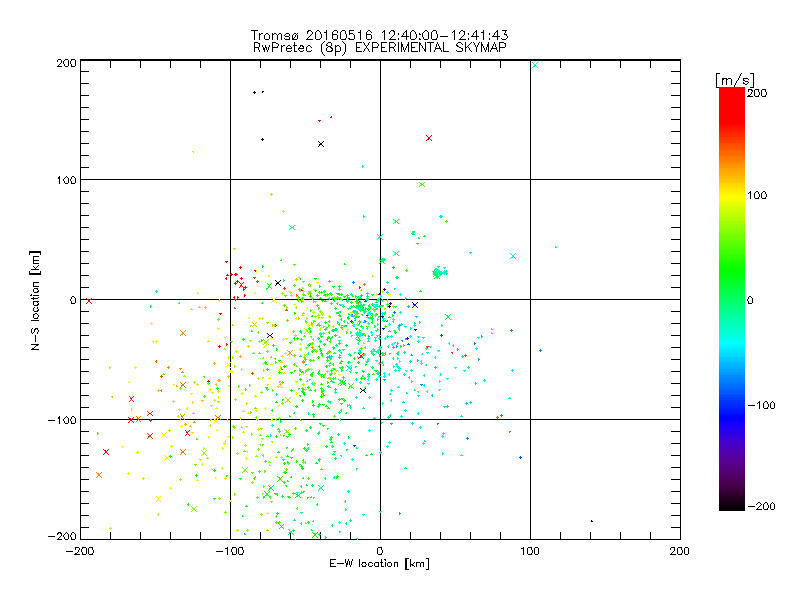Select the black X marker near the red X up north
800x600 pixels.
tap(321, 144)
